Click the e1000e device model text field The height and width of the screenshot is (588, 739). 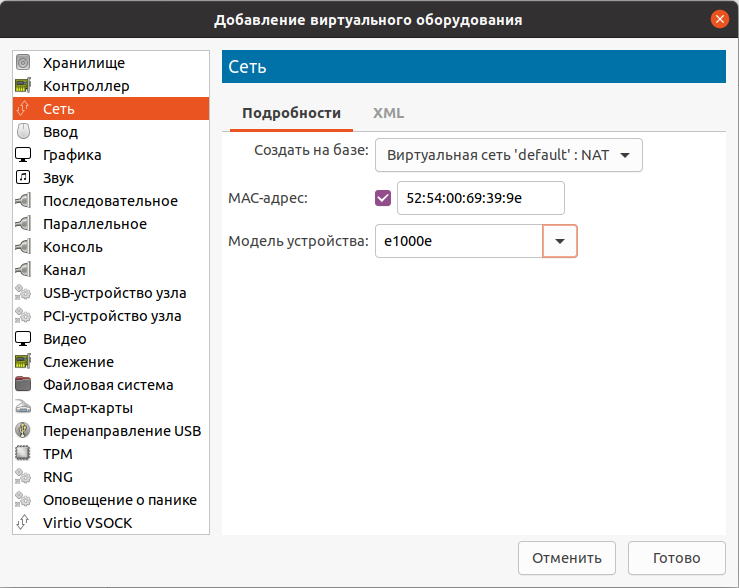(x=459, y=241)
